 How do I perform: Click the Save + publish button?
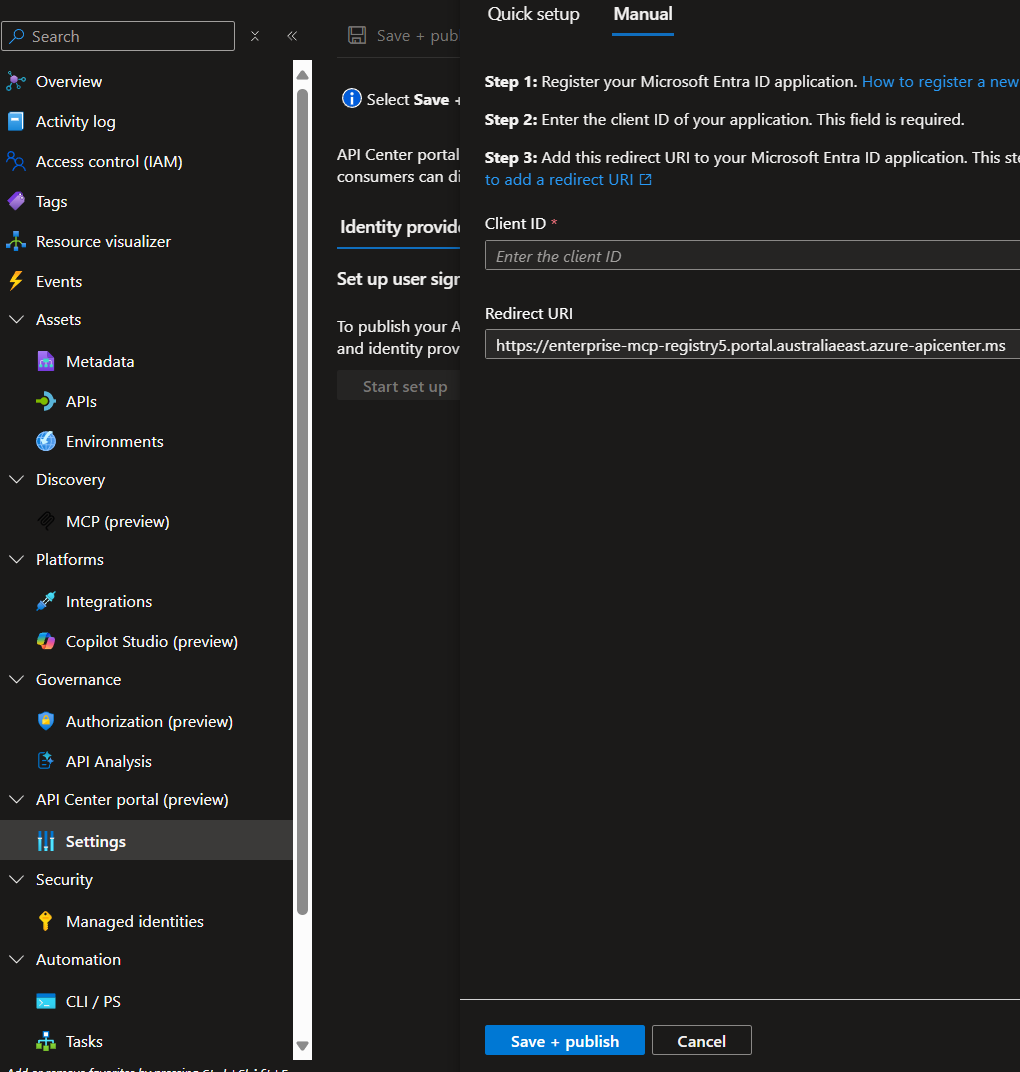point(564,1040)
